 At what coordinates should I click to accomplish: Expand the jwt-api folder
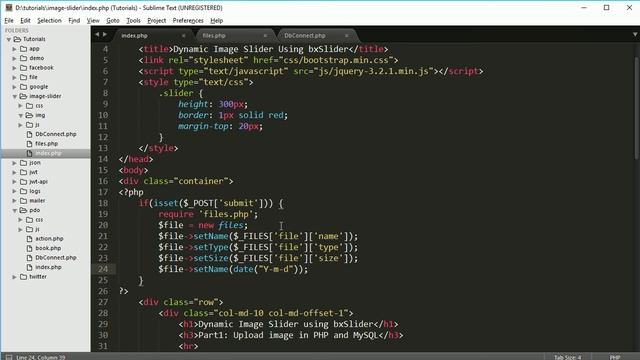tap(15, 182)
